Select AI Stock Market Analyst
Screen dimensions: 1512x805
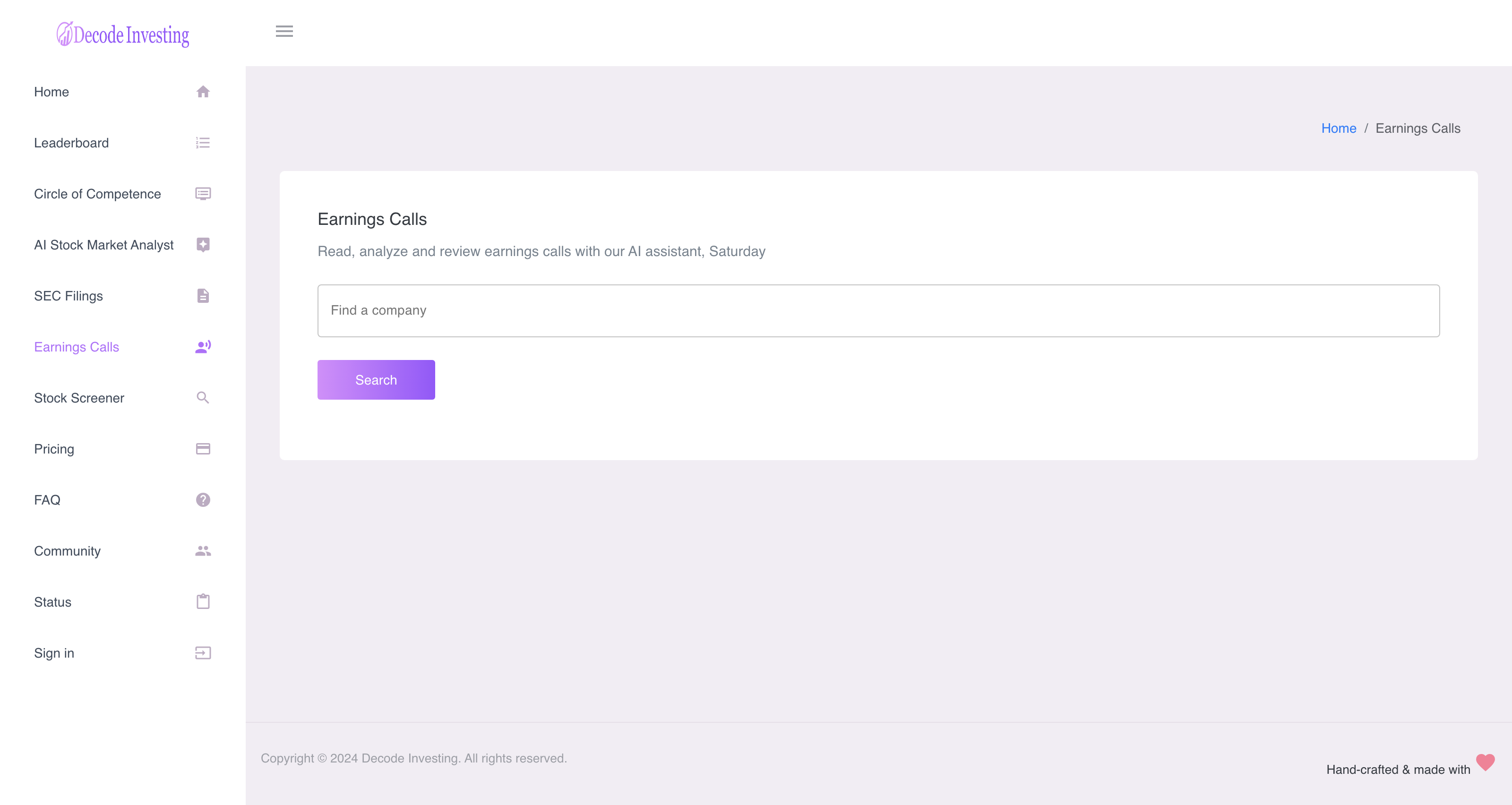(104, 245)
